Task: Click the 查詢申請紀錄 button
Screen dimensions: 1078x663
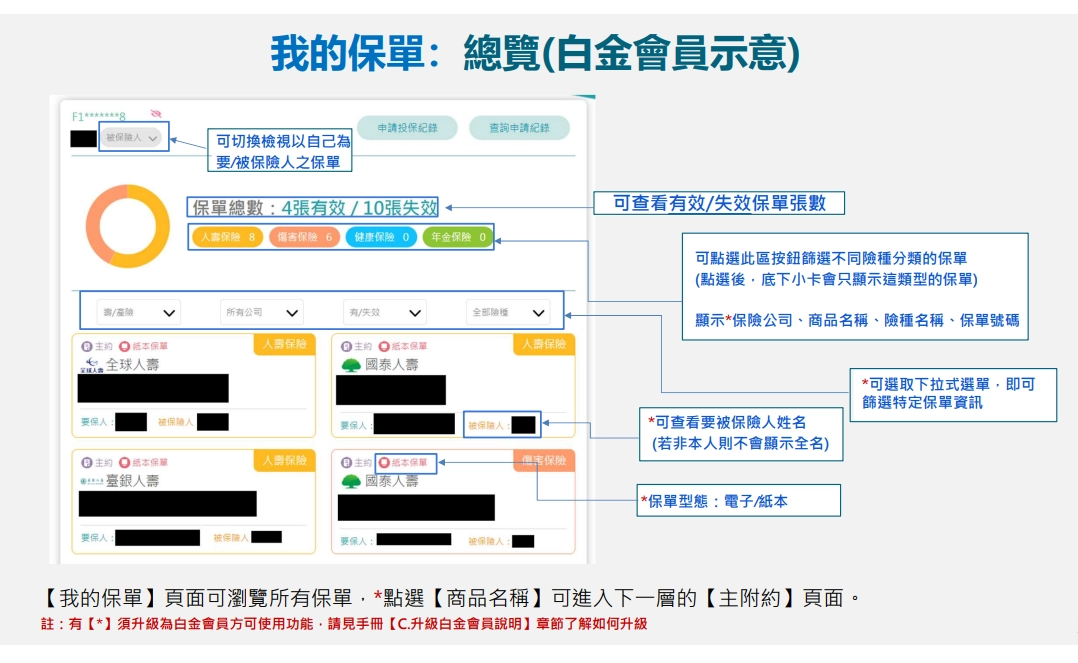Action: click(x=519, y=128)
